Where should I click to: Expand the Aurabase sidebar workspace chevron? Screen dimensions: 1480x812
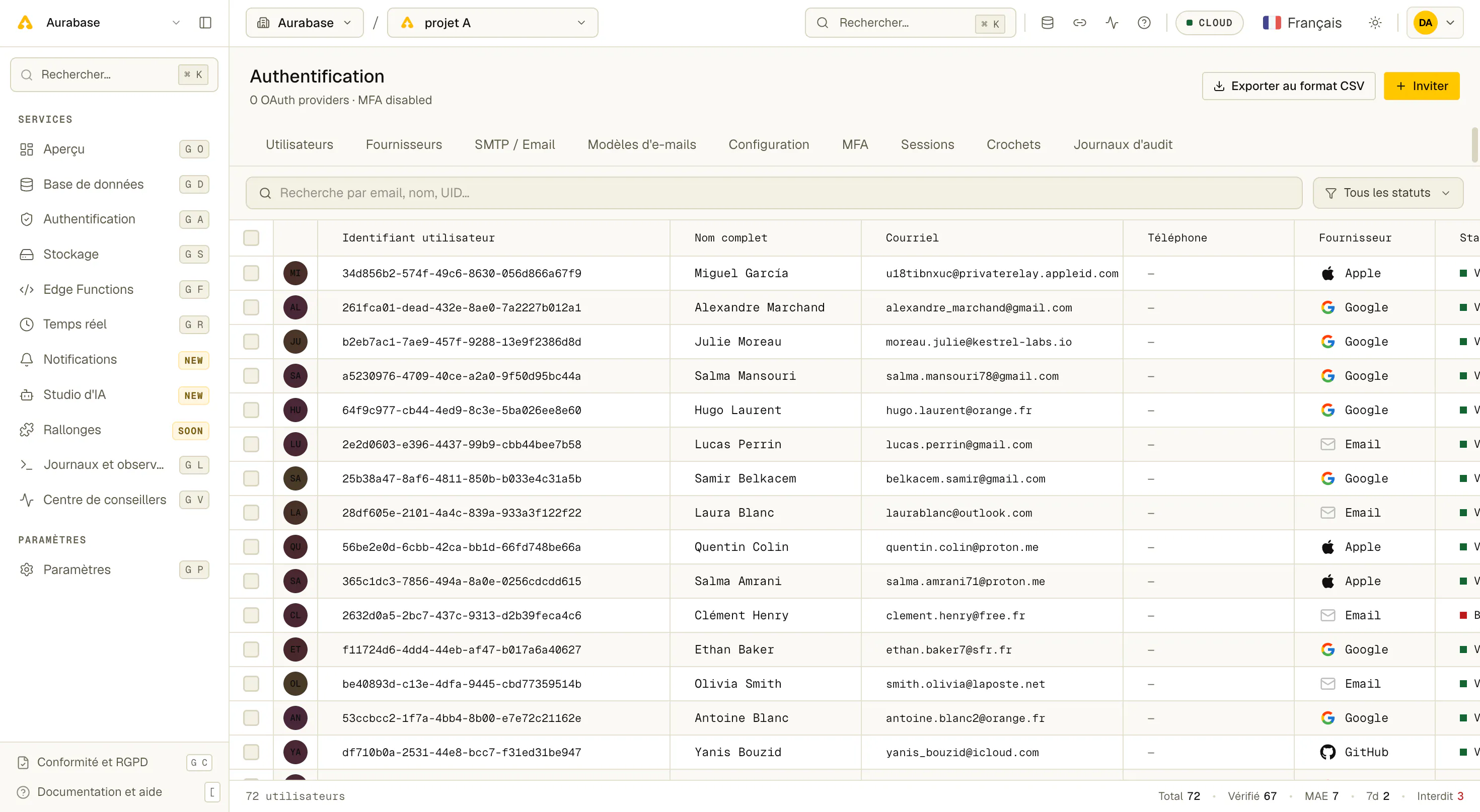(x=176, y=23)
